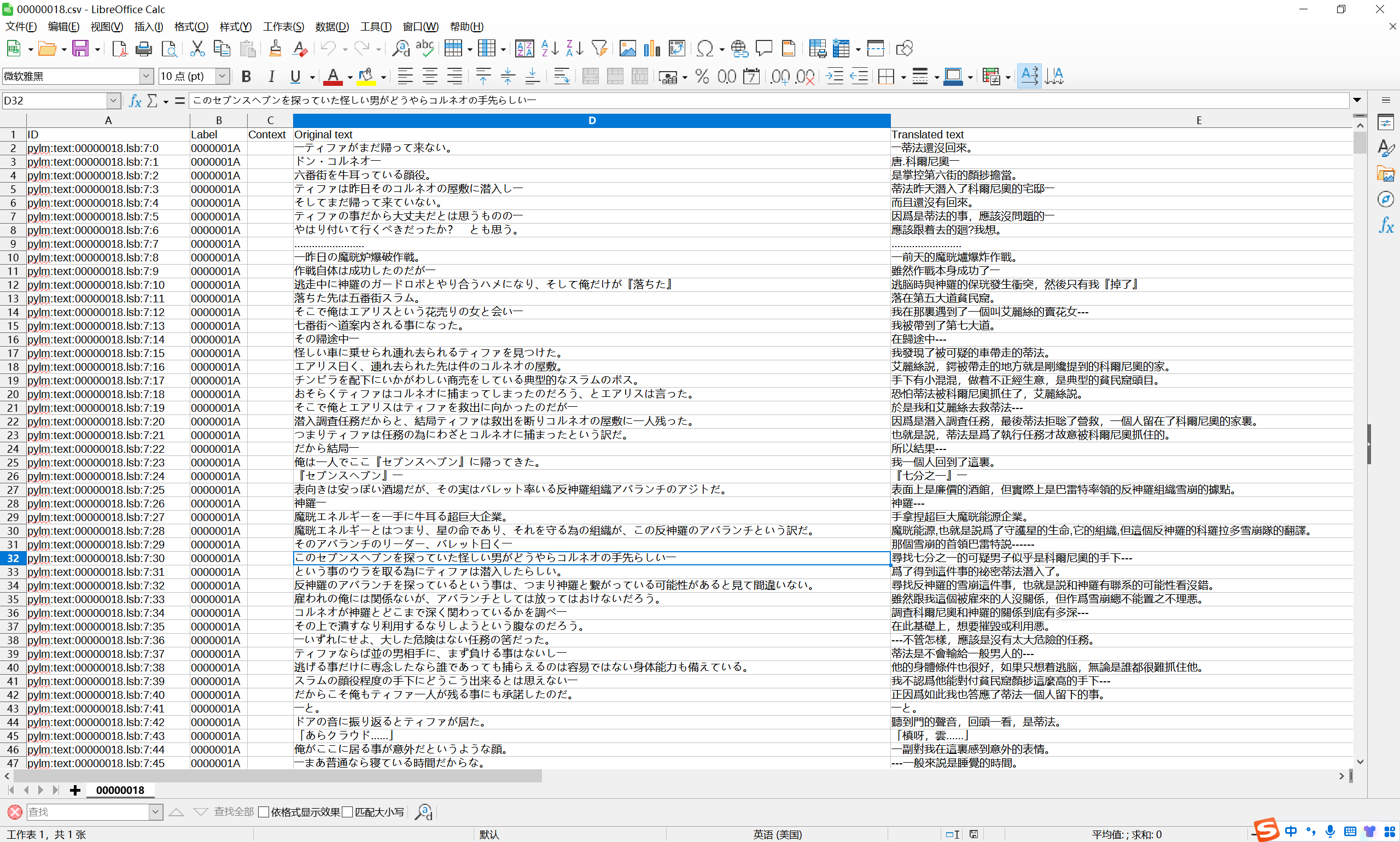Add a new sheet with the plus button
The height and width of the screenshot is (842, 1400).
point(74,790)
